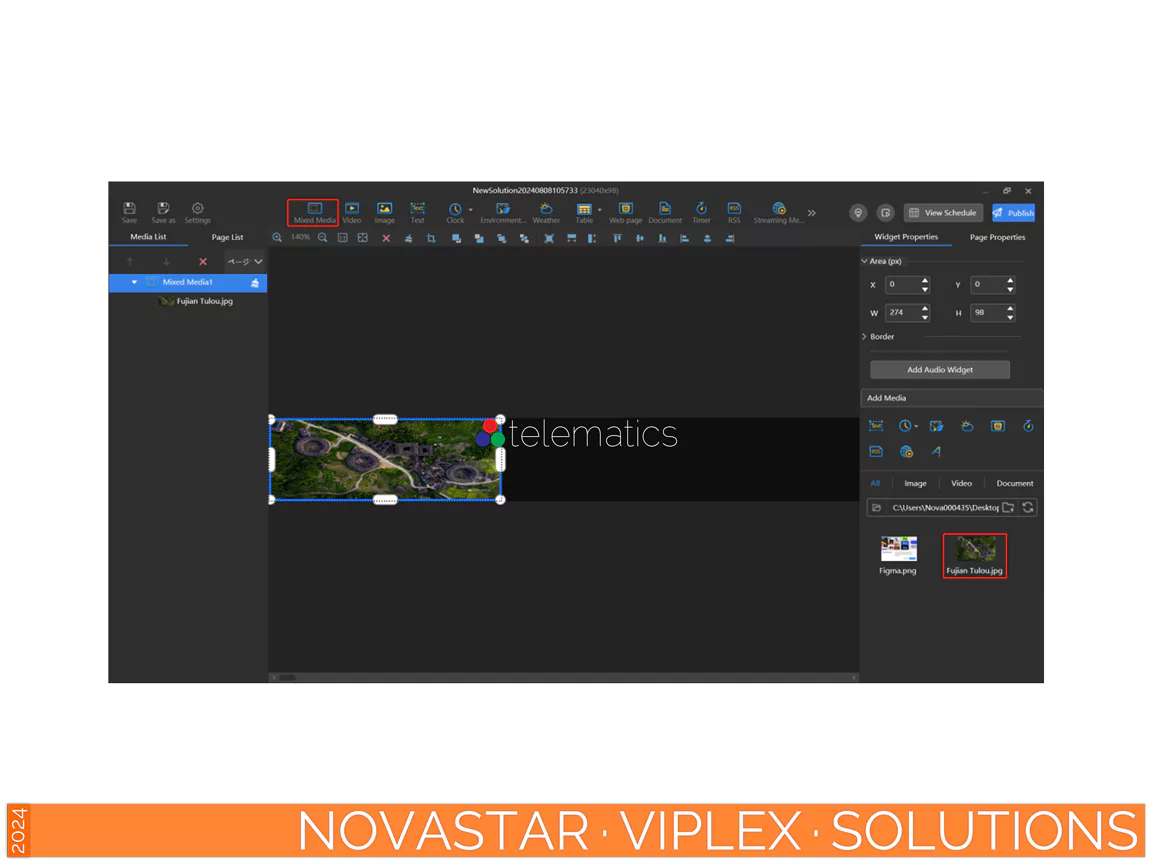The image size is (1152, 864).
Task: Insert a Web page widget
Action: pyautogui.click(x=625, y=212)
